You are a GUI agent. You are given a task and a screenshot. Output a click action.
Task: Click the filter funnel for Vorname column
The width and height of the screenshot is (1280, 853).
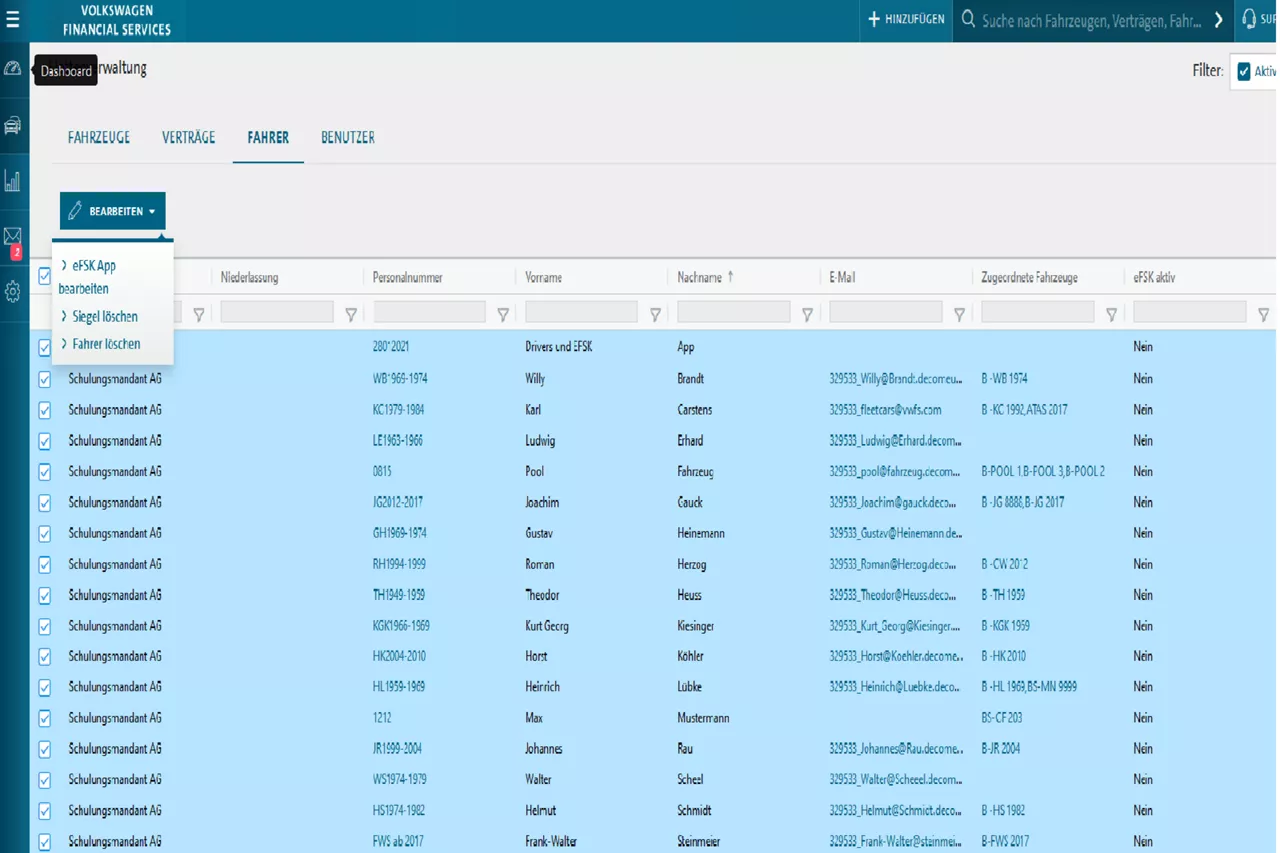[x=655, y=314]
